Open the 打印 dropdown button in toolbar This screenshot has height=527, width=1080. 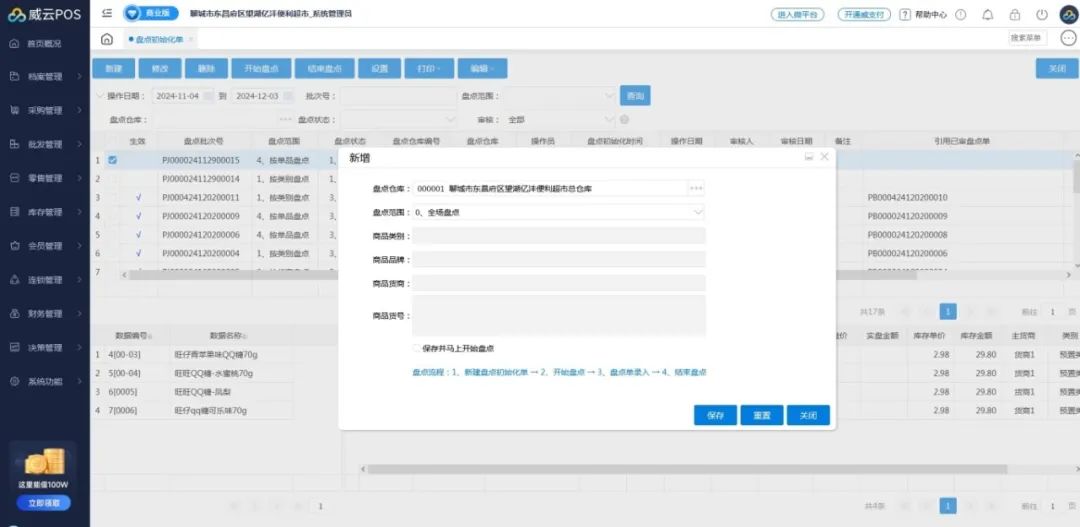point(429,69)
